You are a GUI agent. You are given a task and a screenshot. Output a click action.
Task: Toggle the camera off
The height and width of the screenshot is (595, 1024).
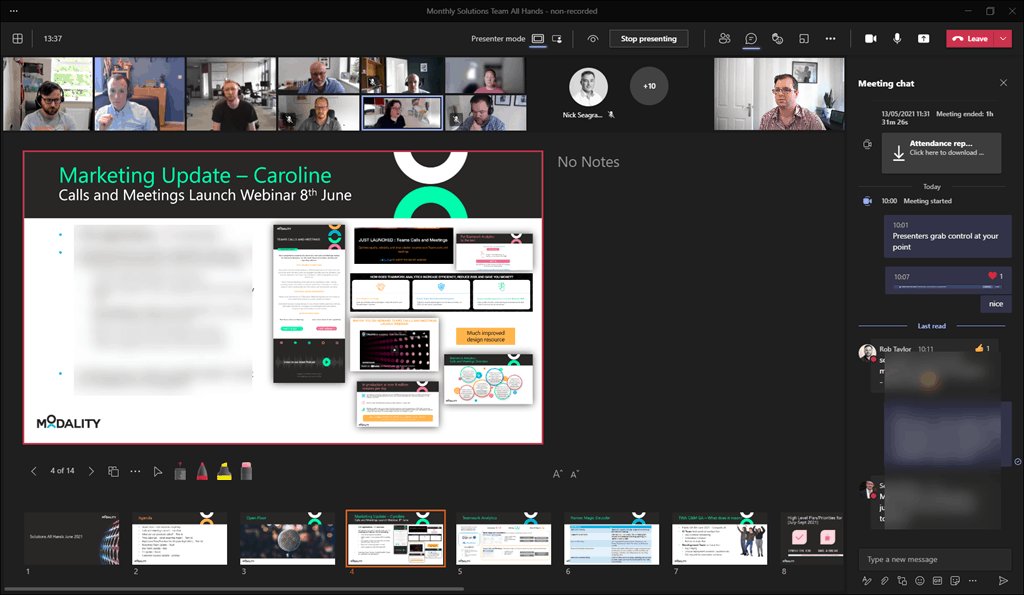869,38
